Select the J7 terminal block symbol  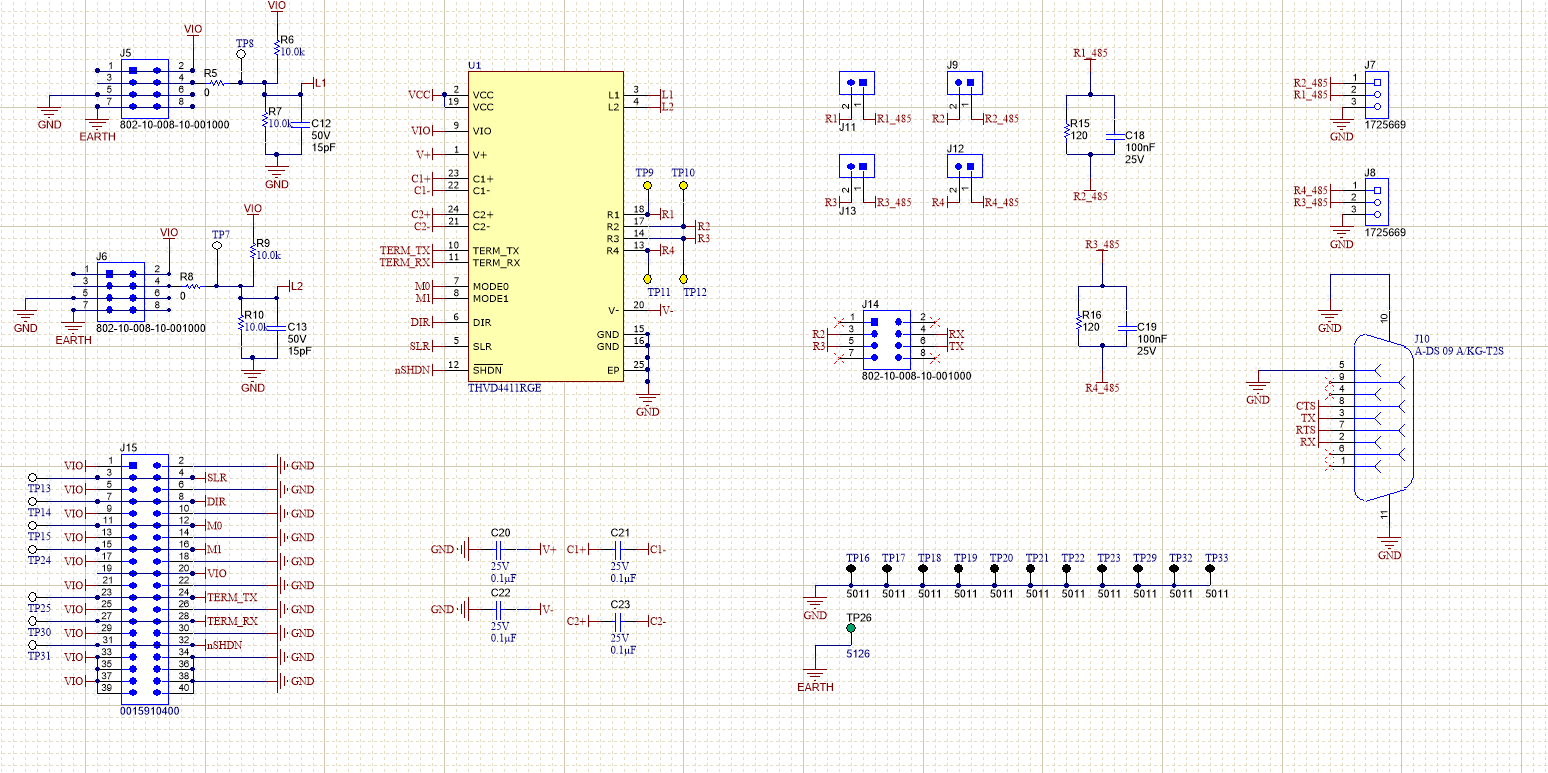point(1376,95)
